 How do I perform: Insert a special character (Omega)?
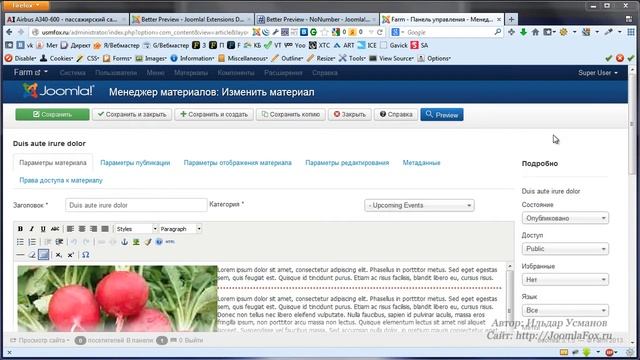[85, 255]
